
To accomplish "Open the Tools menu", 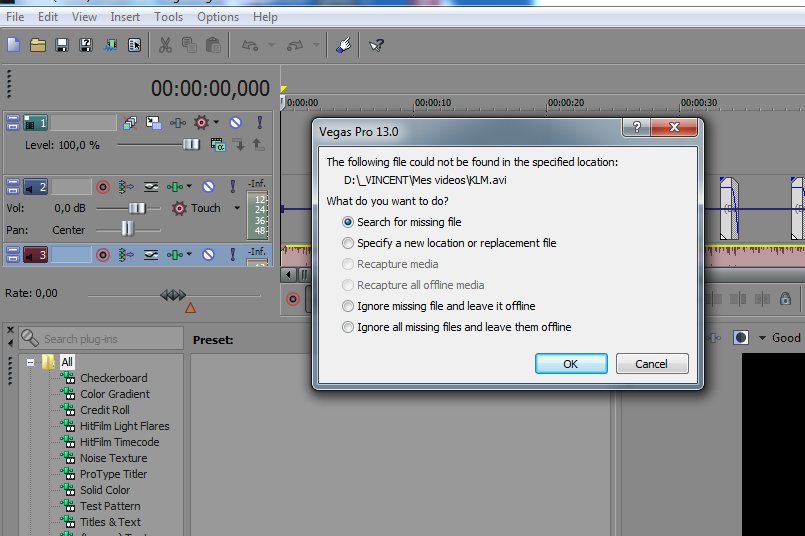I will (x=168, y=17).
